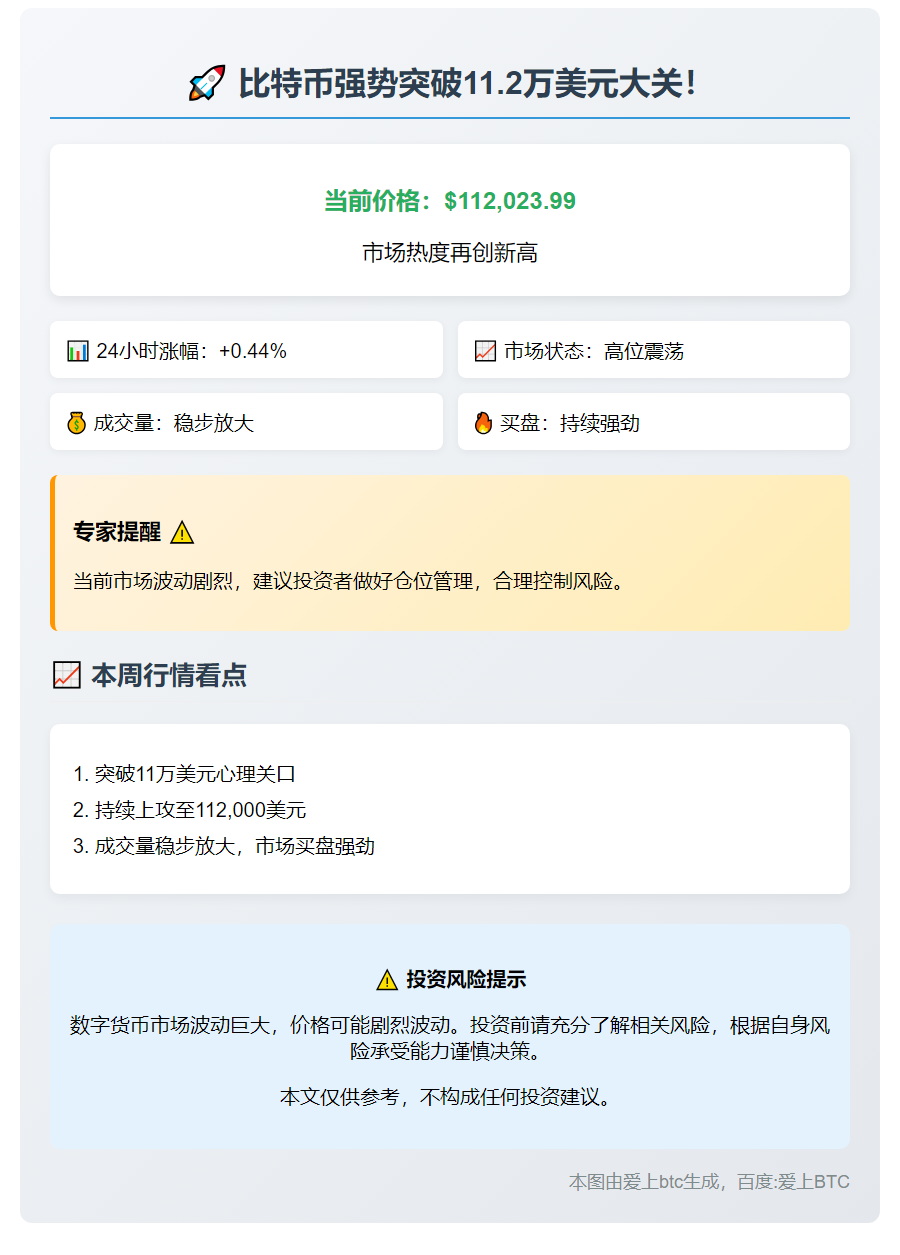Click the trending chart icon beside 市场状态
900x1255 pixels.
[x=485, y=351]
